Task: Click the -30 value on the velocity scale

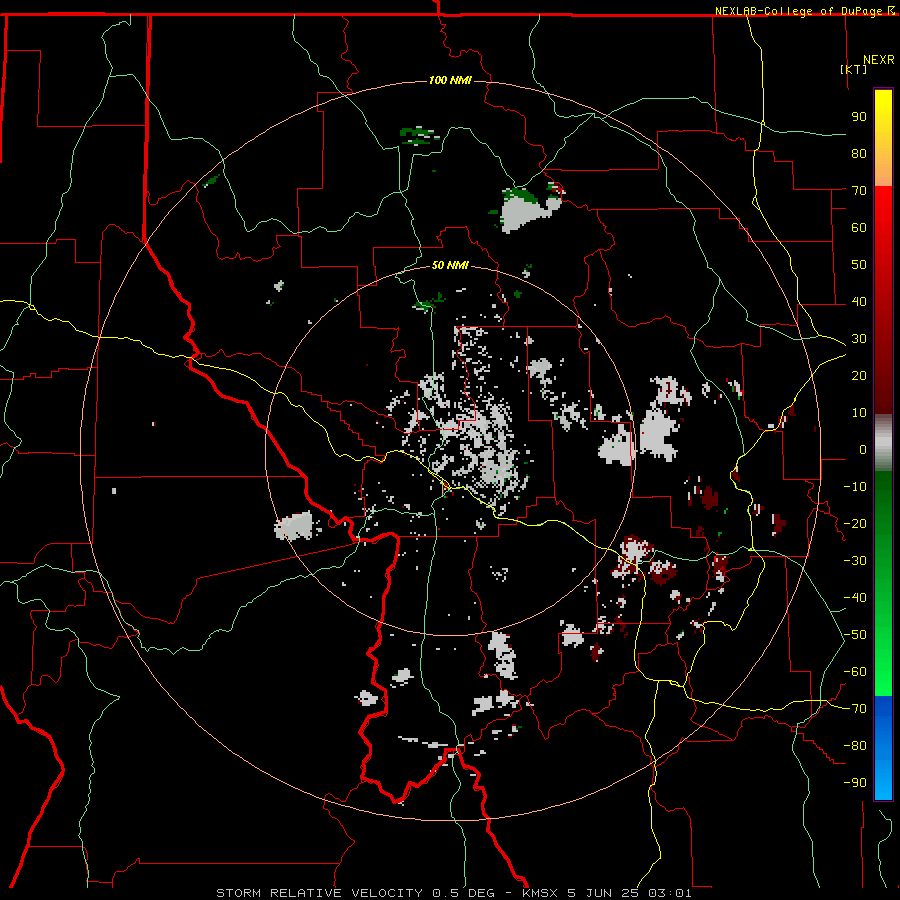Action: coord(855,561)
